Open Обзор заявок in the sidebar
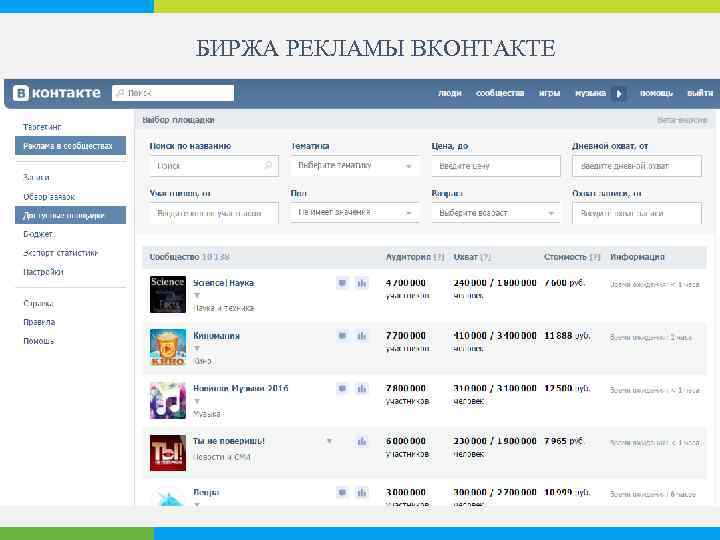The width and height of the screenshot is (720, 540). pyautogui.click(x=49, y=197)
